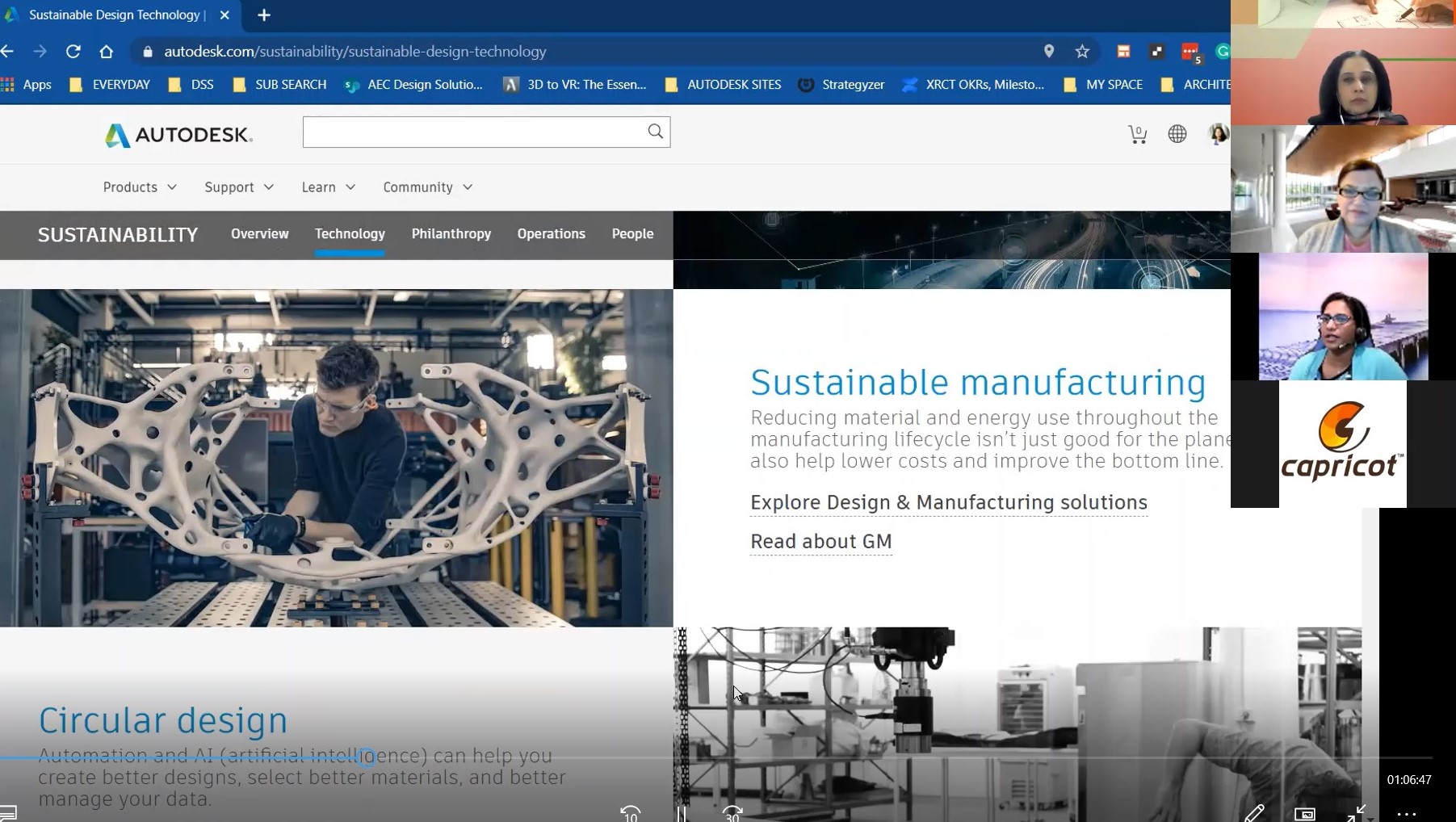1456x822 pixels.
Task: Bookmark this page with the star icon
Action: pyautogui.click(x=1082, y=51)
